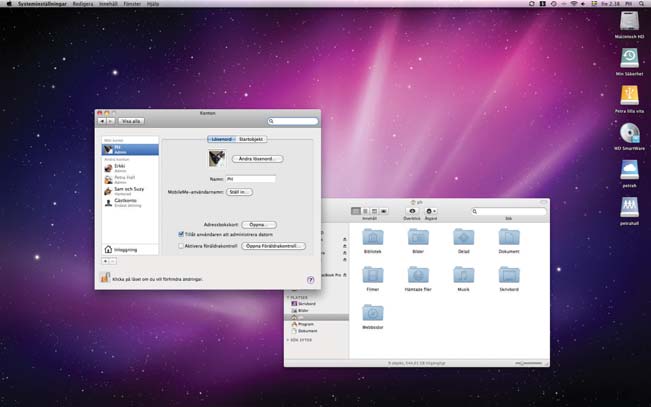Screen dimensions: 651x407
Task: Open the Systeminställningar menu
Action: (42, 3)
